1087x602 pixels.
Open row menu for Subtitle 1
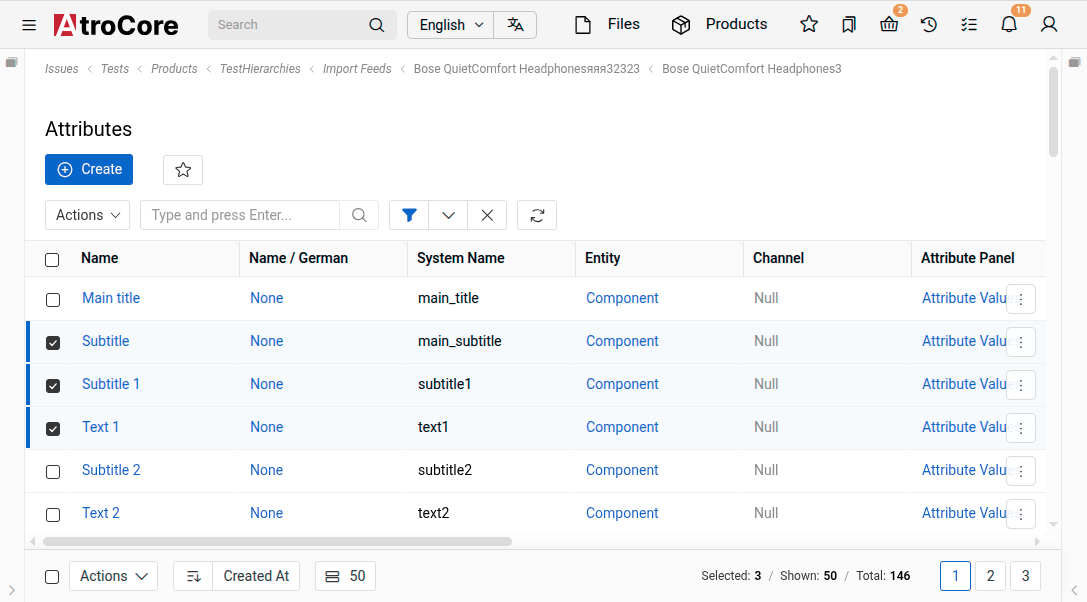click(1020, 385)
